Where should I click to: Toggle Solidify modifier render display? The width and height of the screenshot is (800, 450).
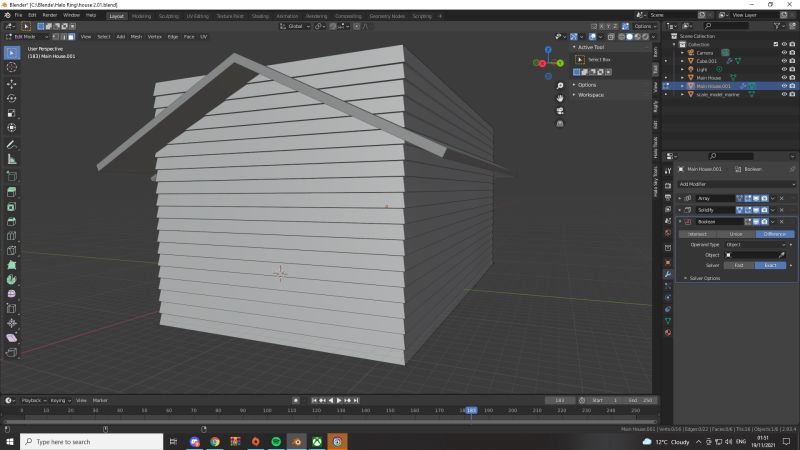(x=764, y=210)
